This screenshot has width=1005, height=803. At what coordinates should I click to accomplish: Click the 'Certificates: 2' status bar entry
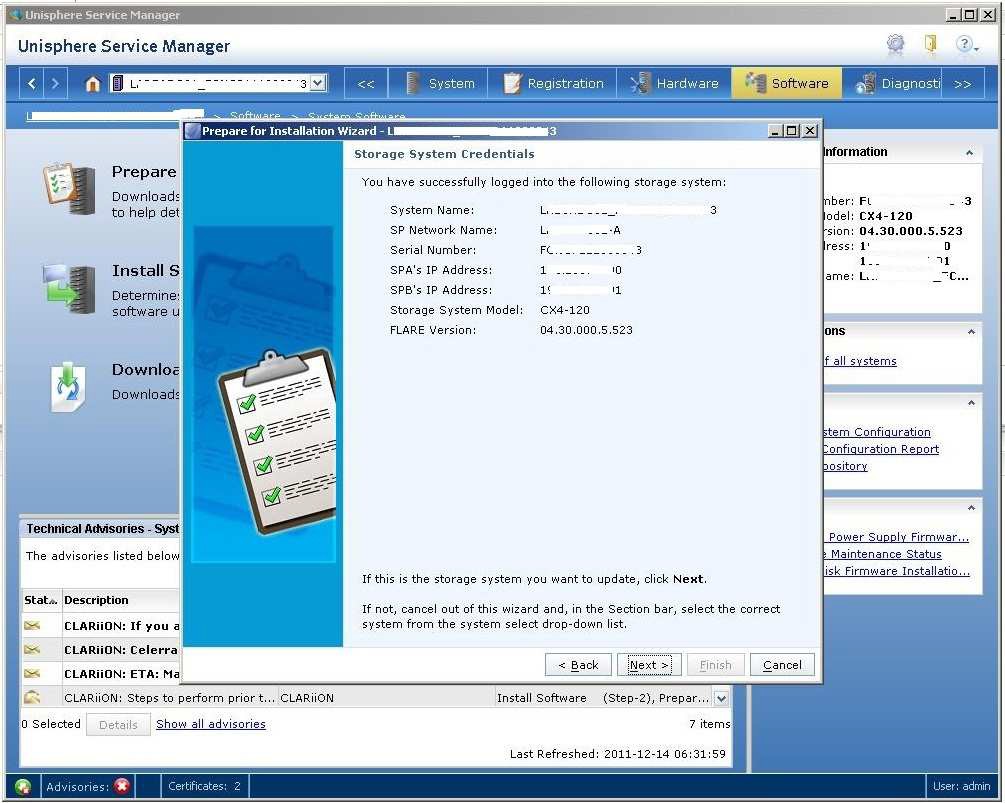(204, 786)
